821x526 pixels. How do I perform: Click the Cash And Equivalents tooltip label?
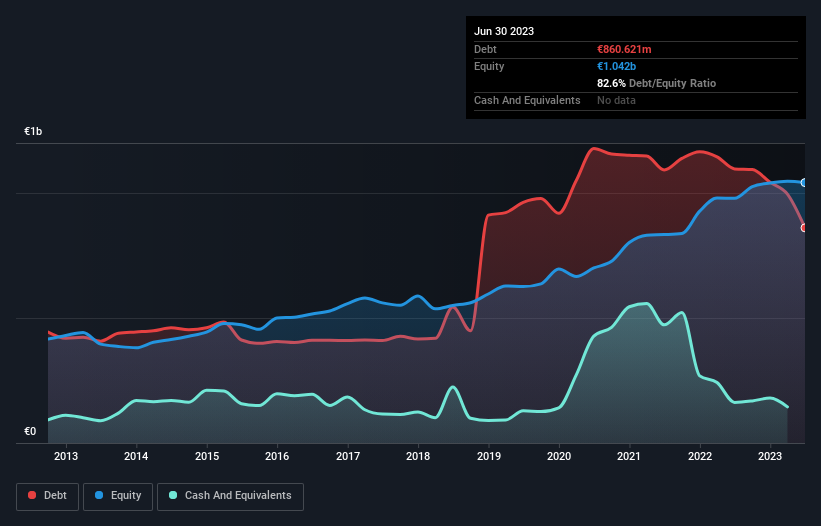[x=527, y=100]
